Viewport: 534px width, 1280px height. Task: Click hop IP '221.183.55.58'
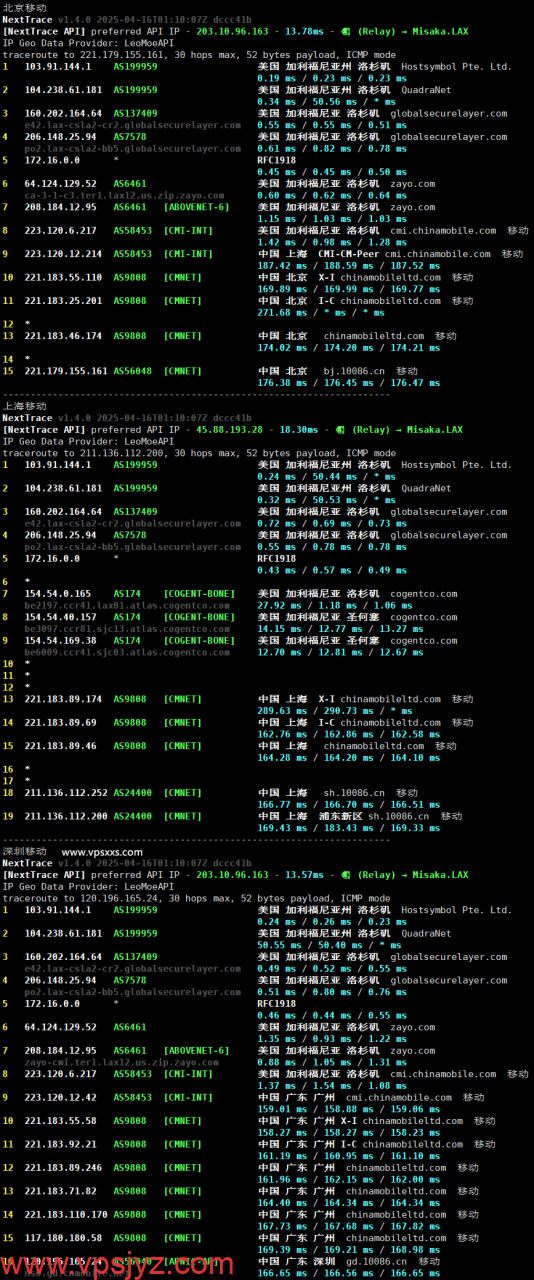(60, 1120)
